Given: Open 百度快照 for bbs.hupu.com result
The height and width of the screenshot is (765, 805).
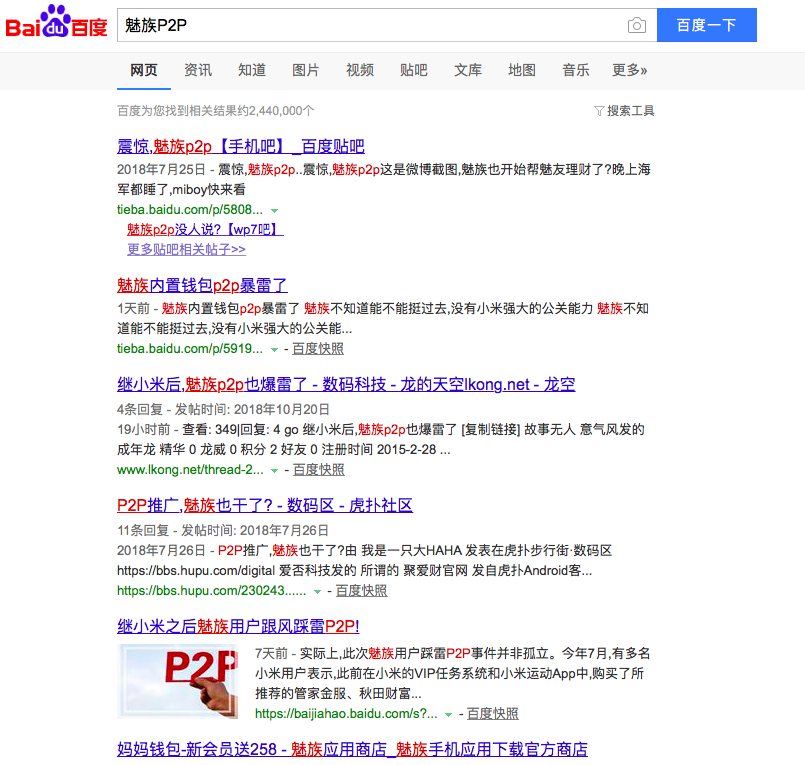Looking at the screenshot, I should pos(361,591).
